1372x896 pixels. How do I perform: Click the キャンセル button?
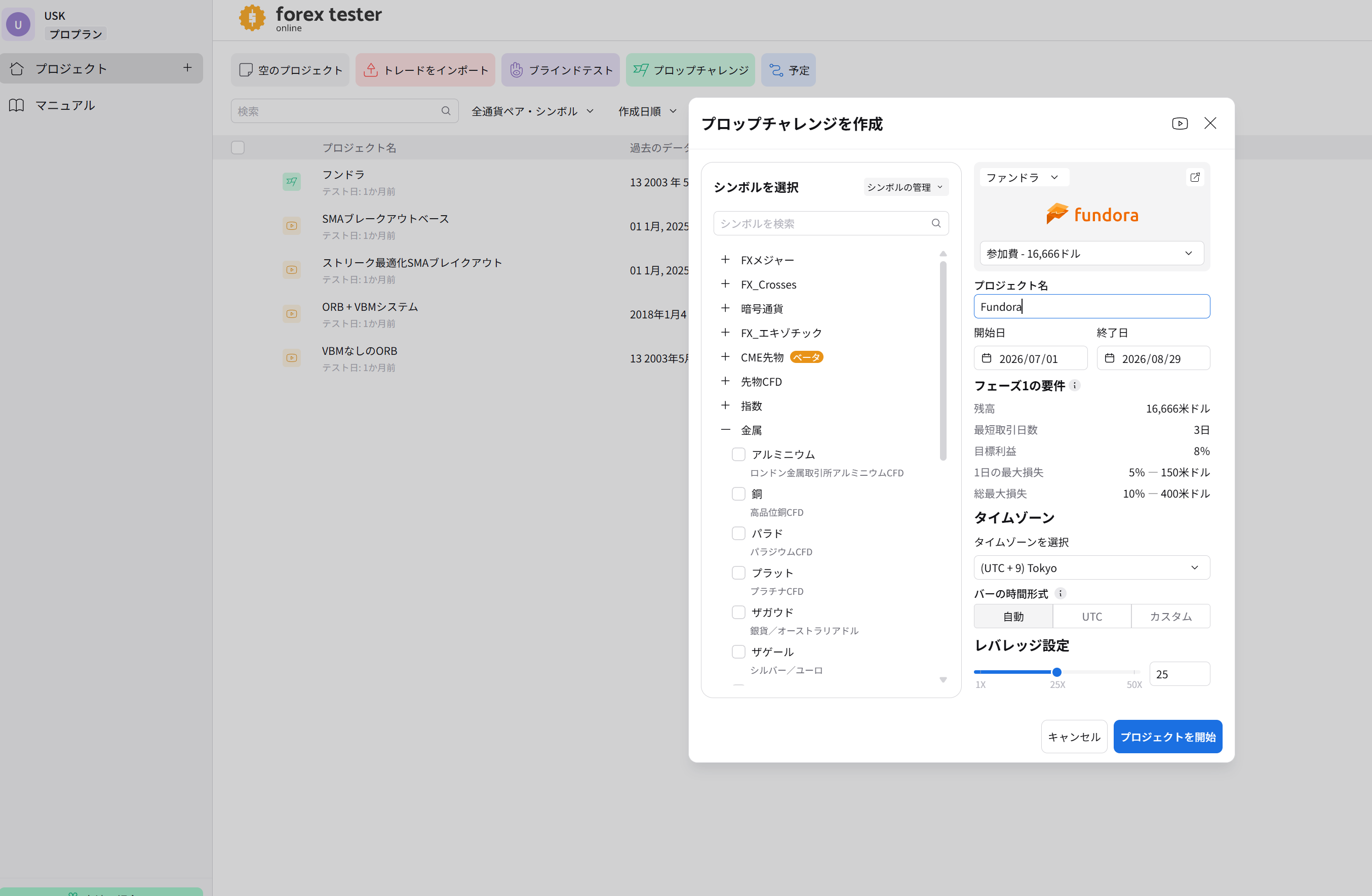pos(1073,737)
